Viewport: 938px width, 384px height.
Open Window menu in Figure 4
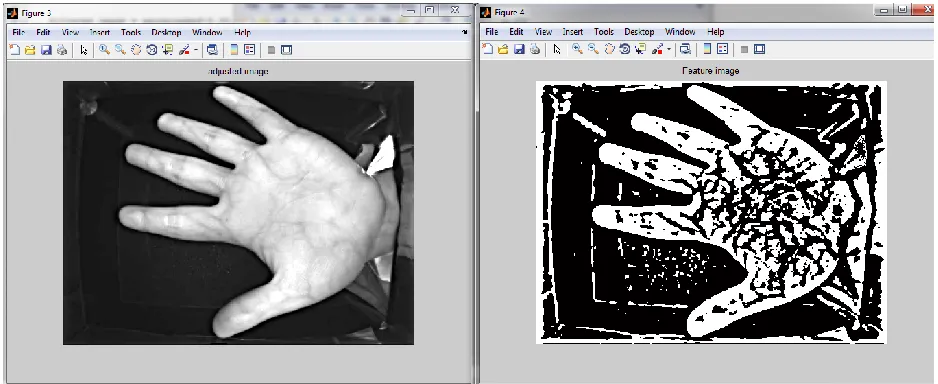(x=680, y=32)
